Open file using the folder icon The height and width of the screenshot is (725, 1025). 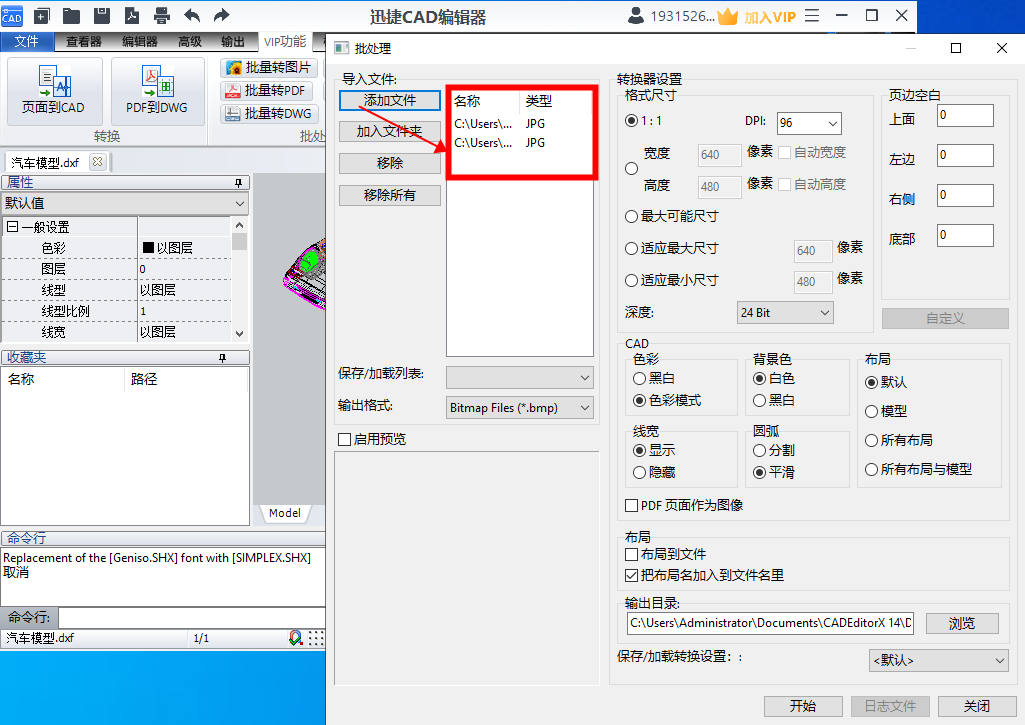point(71,16)
